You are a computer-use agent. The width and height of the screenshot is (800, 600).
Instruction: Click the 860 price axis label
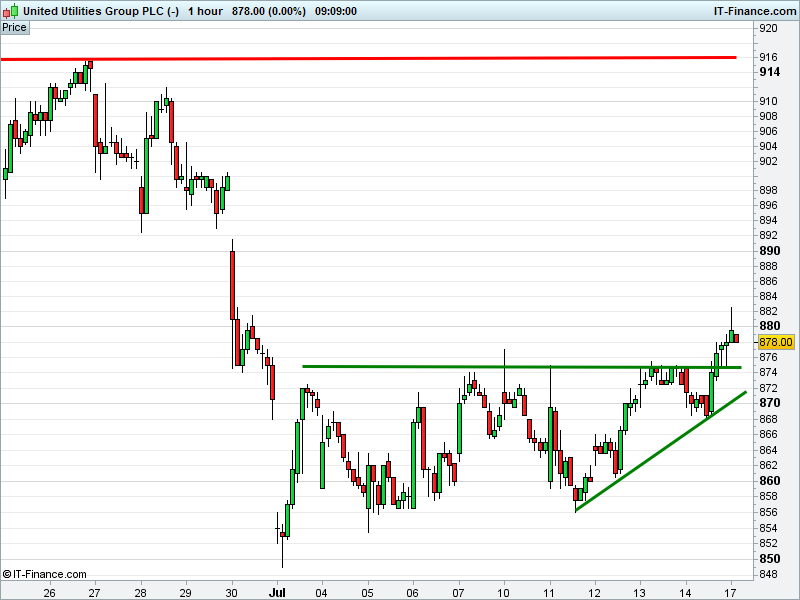769,481
